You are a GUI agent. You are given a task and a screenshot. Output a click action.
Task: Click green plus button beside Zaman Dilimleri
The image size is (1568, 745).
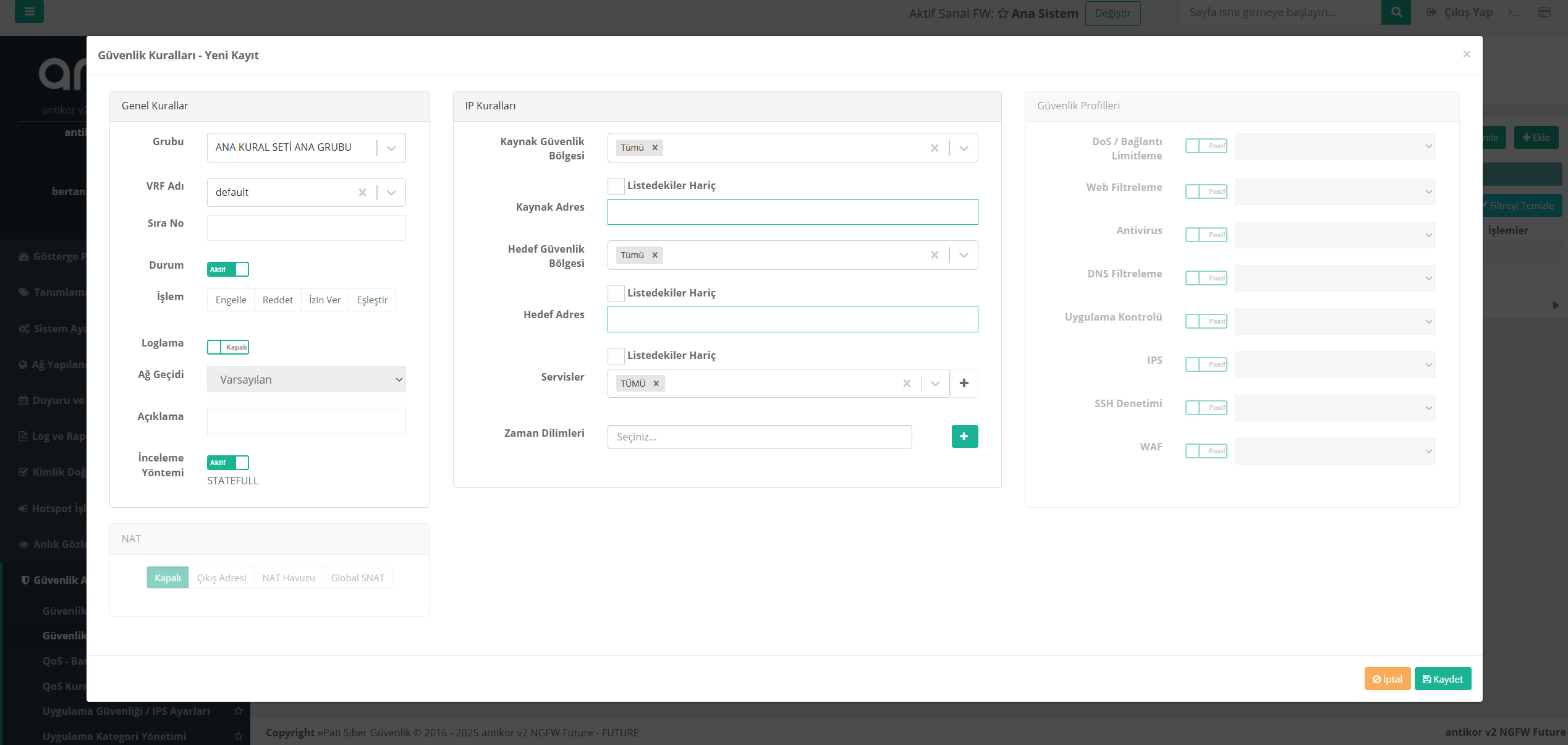tap(964, 436)
